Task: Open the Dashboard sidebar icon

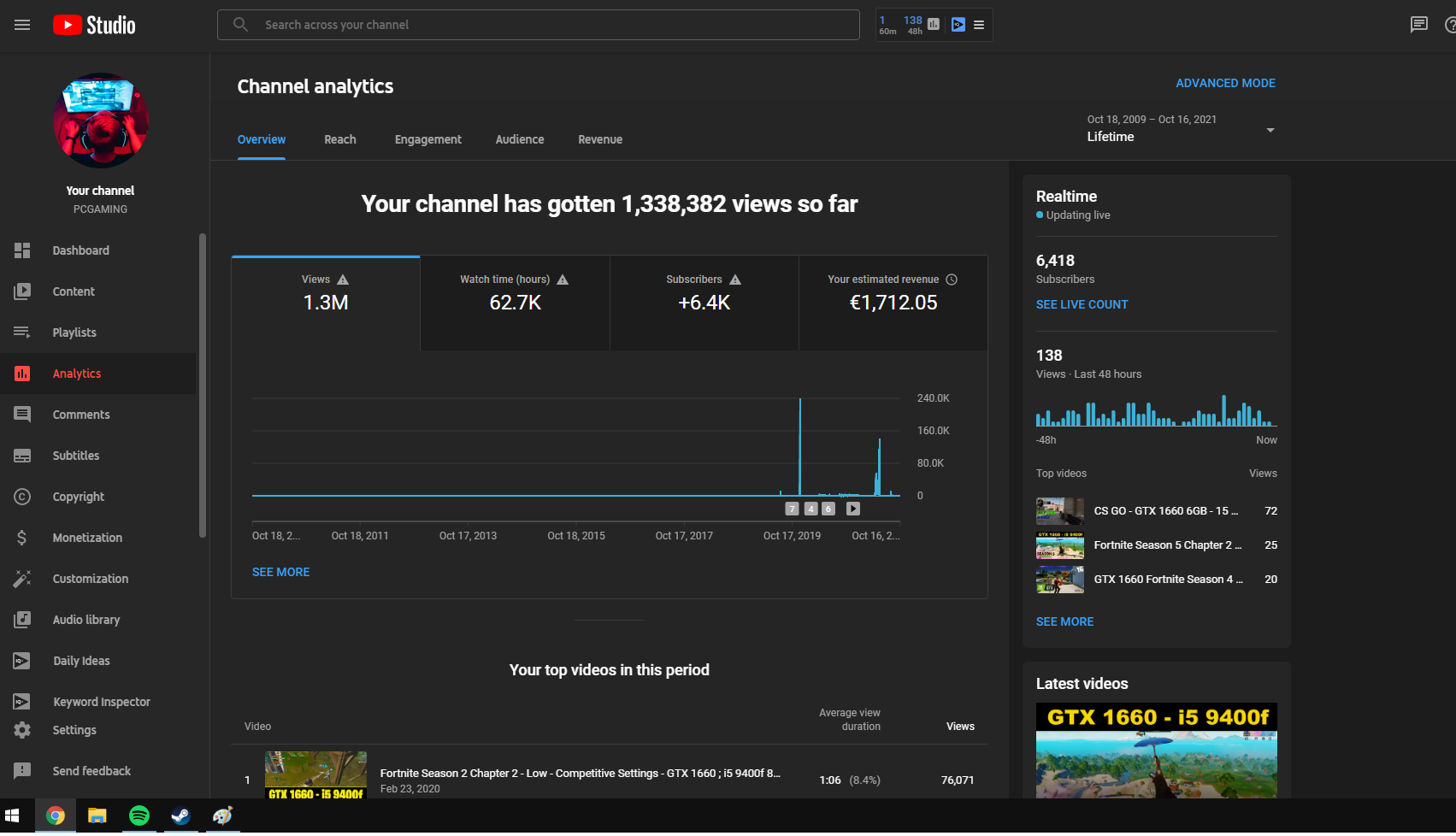Action: coord(22,250)
